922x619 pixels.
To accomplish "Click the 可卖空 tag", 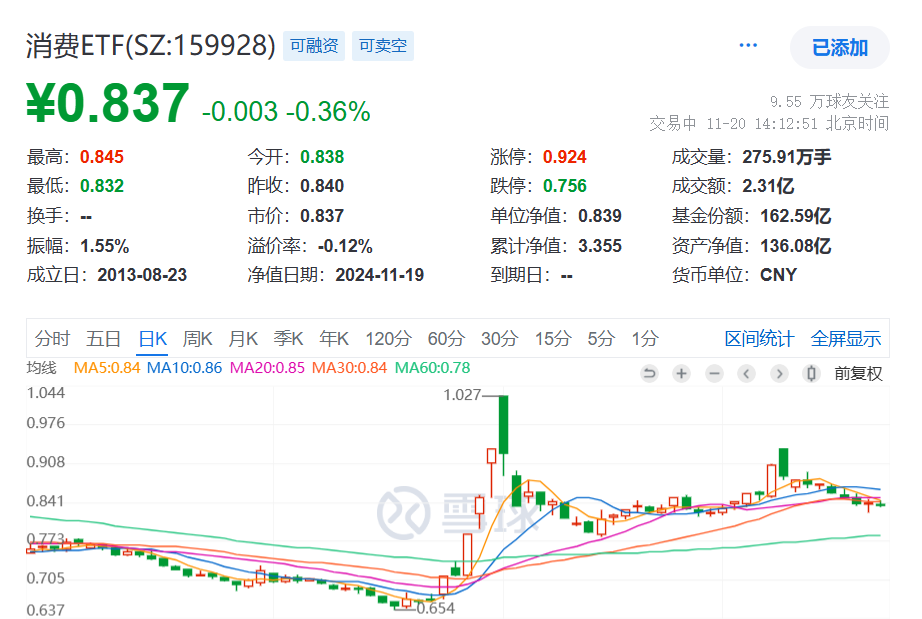I will (383, 46).
